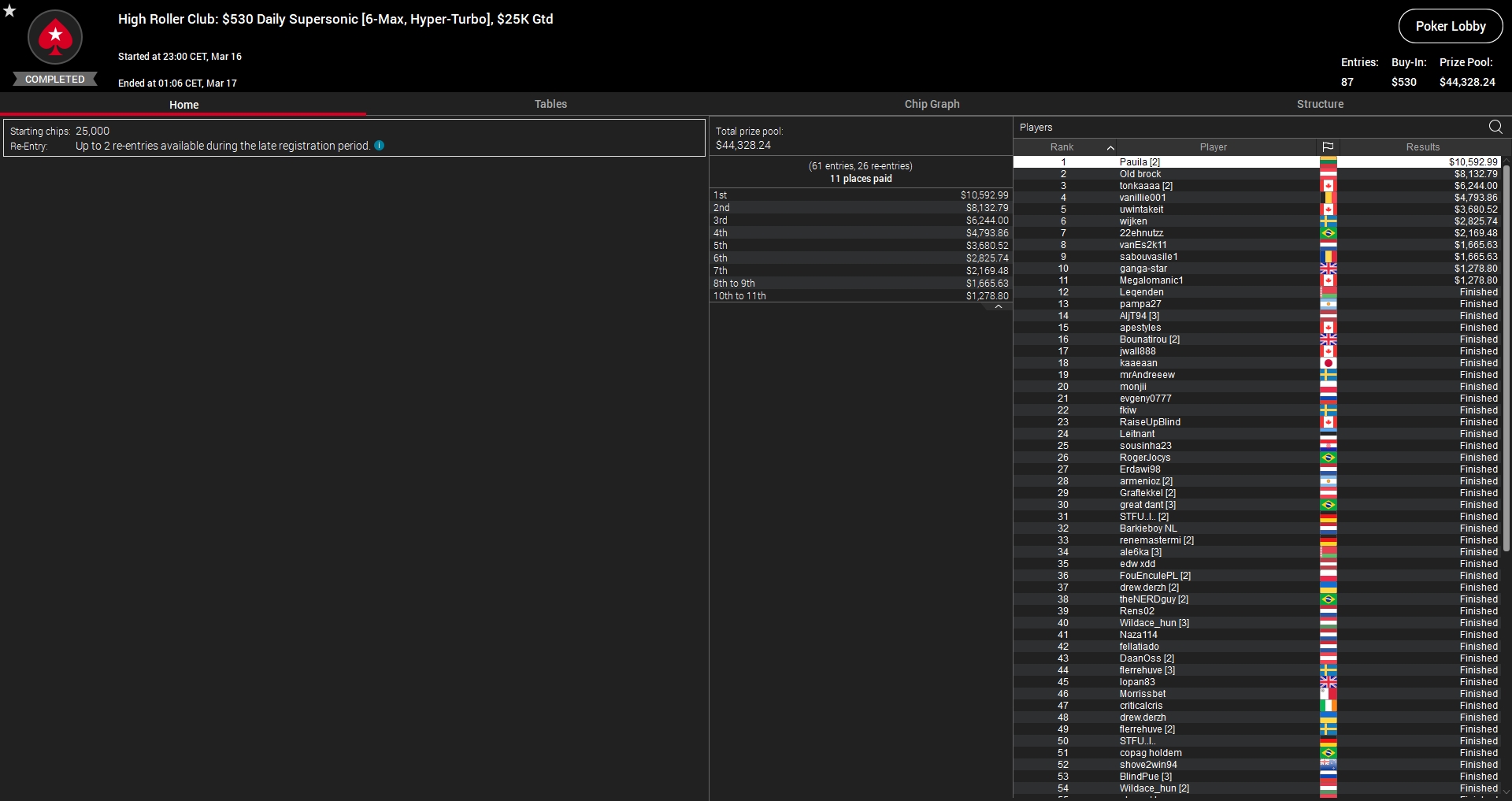The height and width of the screenshot is (801, 1512).
Task: Open the Structure tab
Action: tap(1320, 104)
